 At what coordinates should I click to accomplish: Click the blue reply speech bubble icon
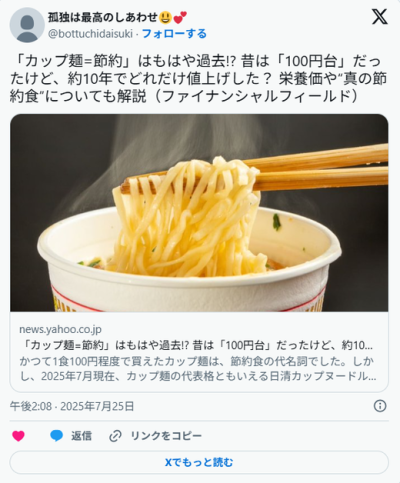(57, 436)
